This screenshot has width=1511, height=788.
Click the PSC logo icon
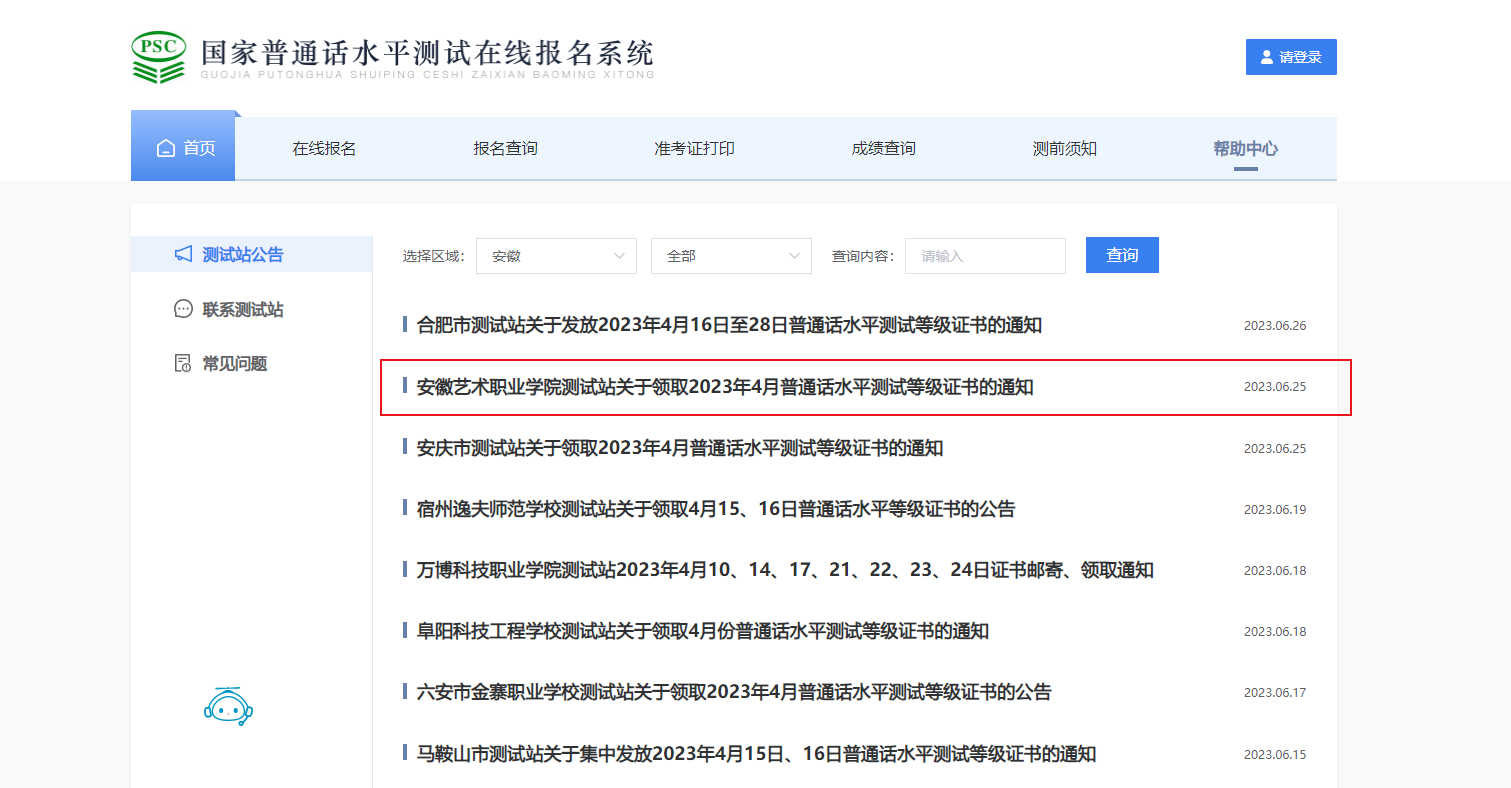click(x=158, y=57)
